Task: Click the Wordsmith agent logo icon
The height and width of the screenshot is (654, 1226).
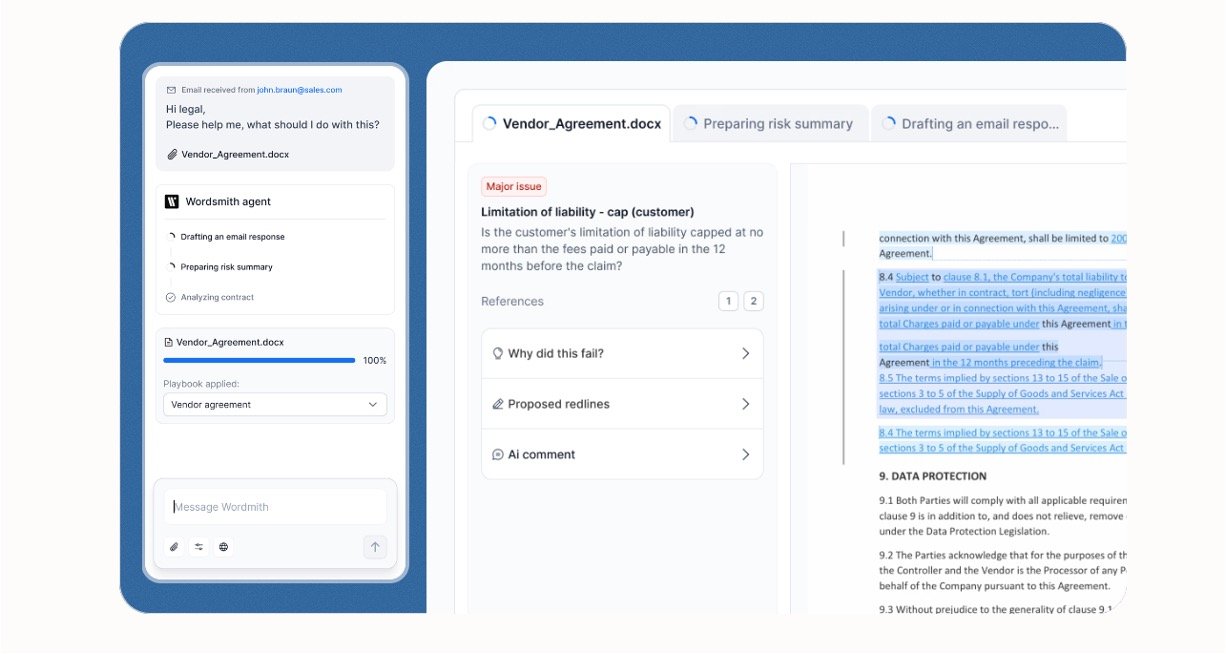Action: tap(172, 202)
